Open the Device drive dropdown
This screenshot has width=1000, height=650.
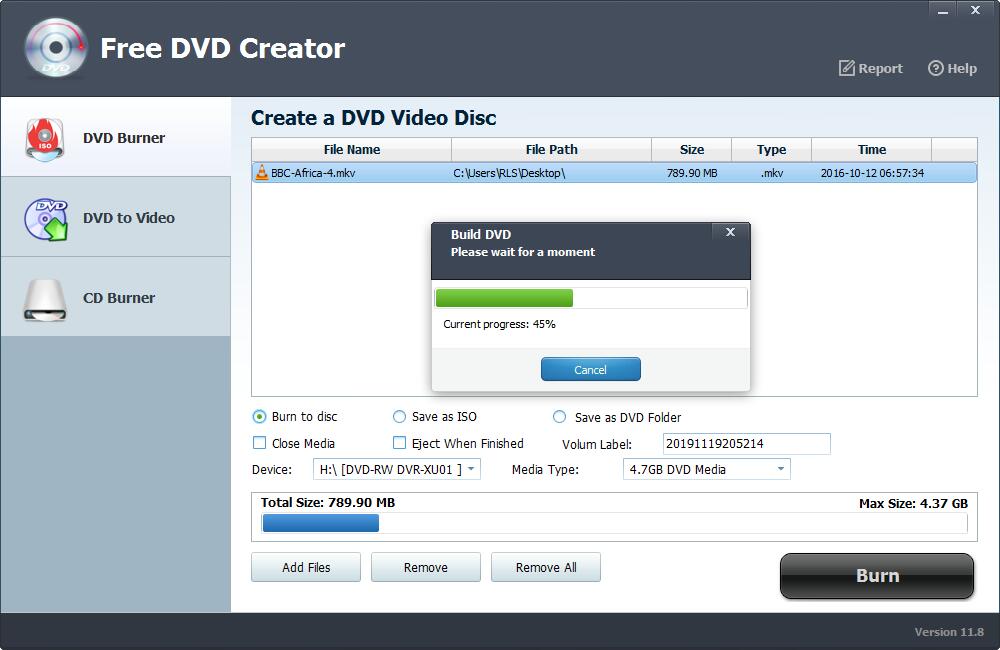[x=397, y=469]
